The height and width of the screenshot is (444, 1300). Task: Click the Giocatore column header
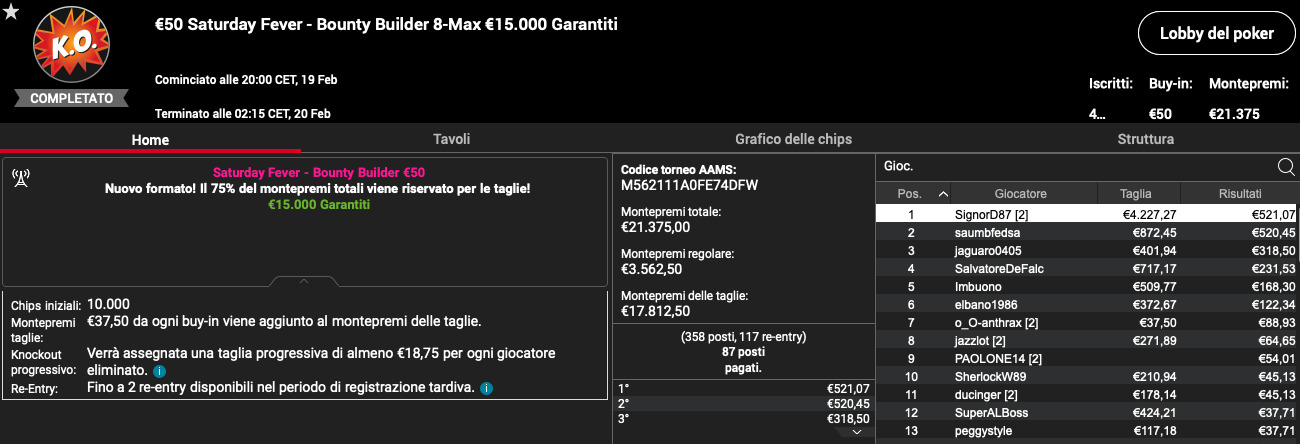coord(1020,194)
